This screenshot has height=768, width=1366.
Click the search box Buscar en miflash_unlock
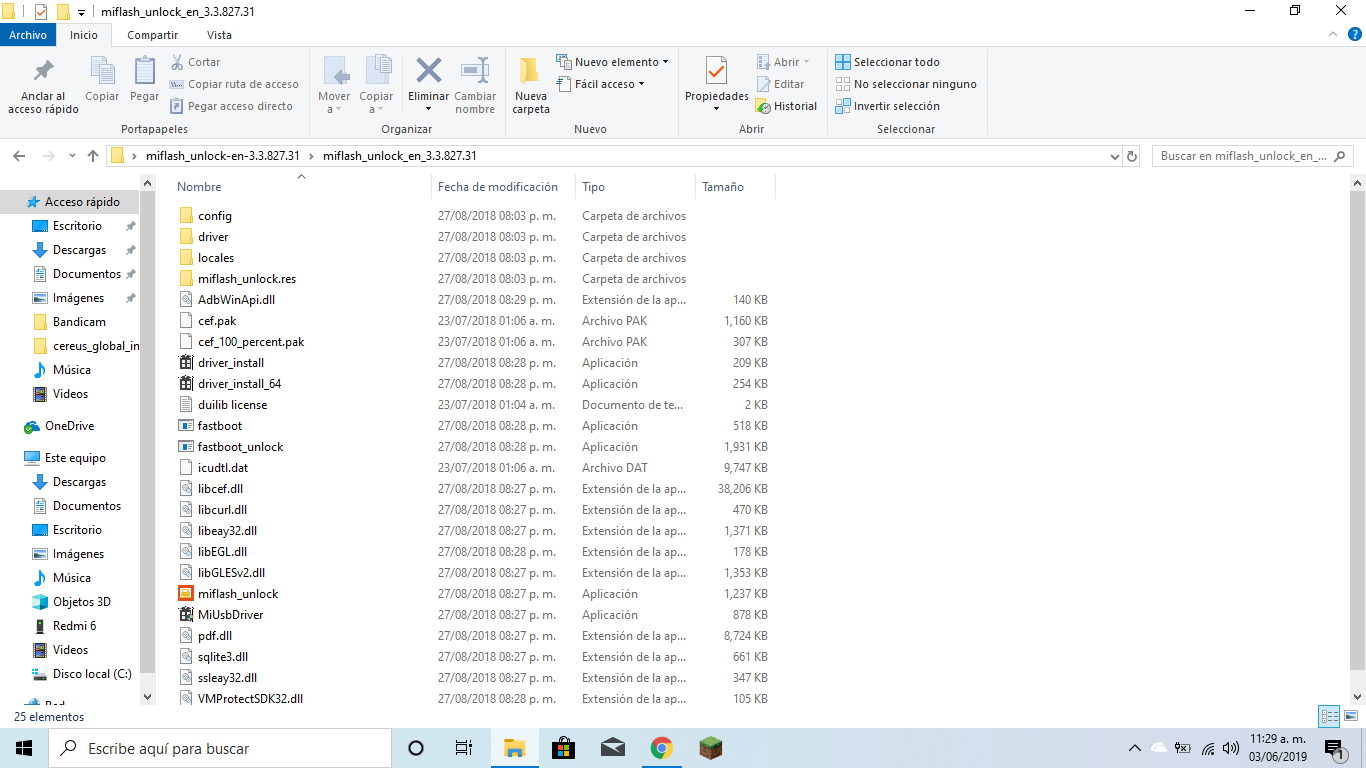(1254, 156)
